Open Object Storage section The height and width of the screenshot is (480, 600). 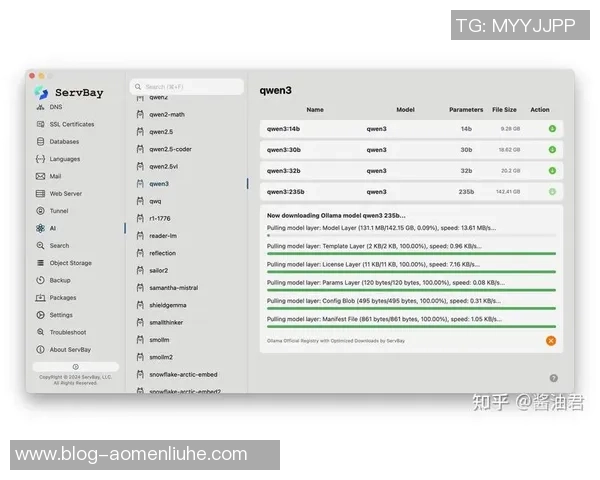pos(70,263)
